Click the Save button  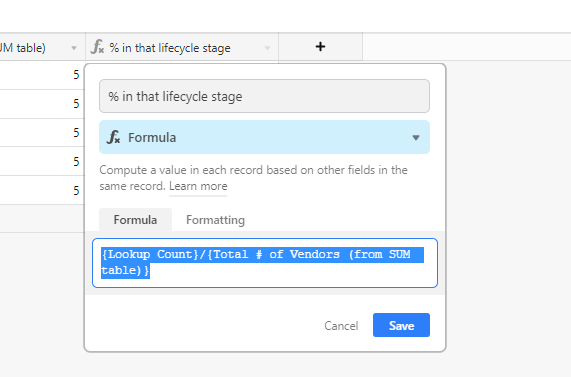401,325
